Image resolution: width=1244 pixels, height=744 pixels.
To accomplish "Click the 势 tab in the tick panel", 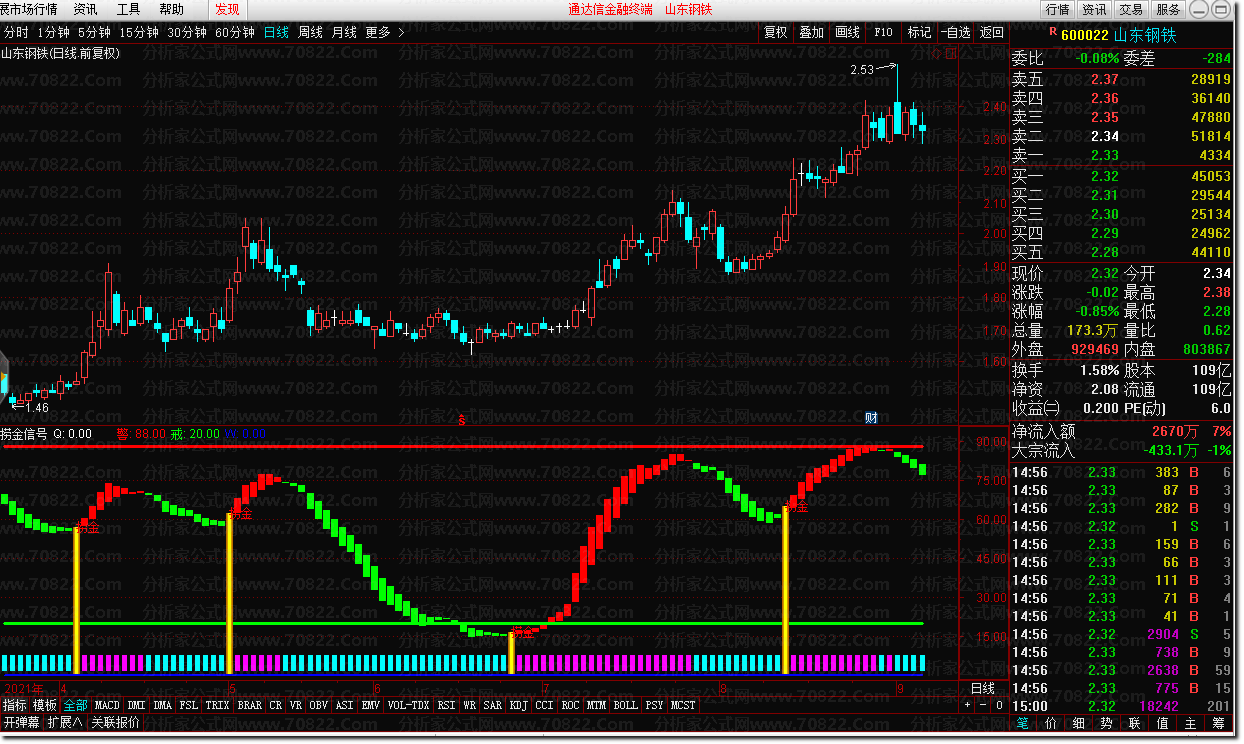I will tap(1107, 722).
